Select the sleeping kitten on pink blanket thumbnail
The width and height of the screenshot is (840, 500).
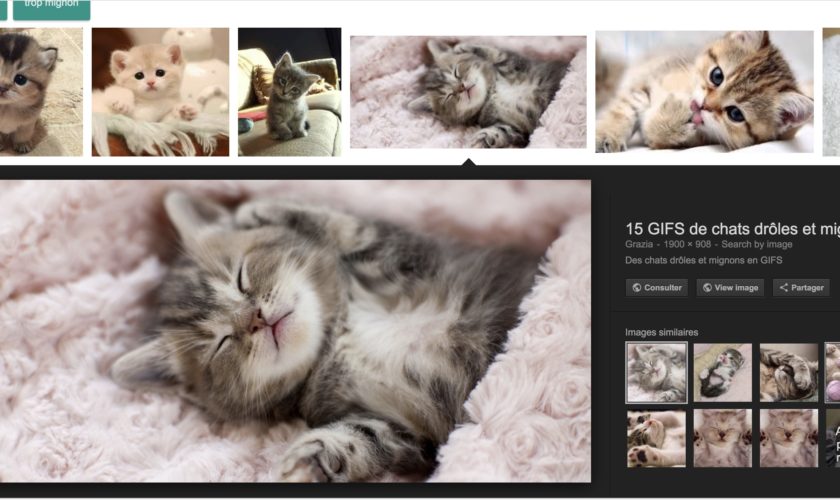(x=468, y=92)
